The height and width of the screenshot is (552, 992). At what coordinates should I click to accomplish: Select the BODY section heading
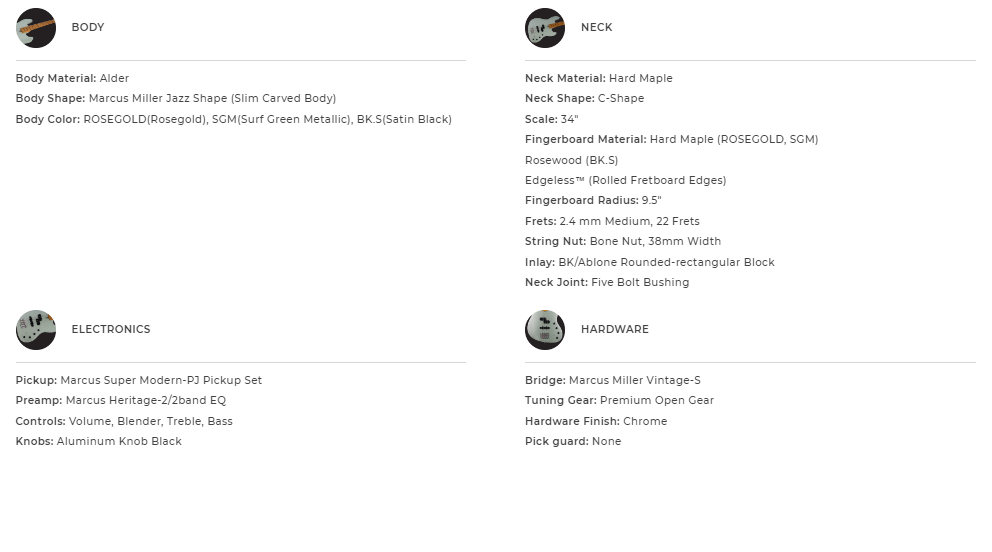click(88, 28)
